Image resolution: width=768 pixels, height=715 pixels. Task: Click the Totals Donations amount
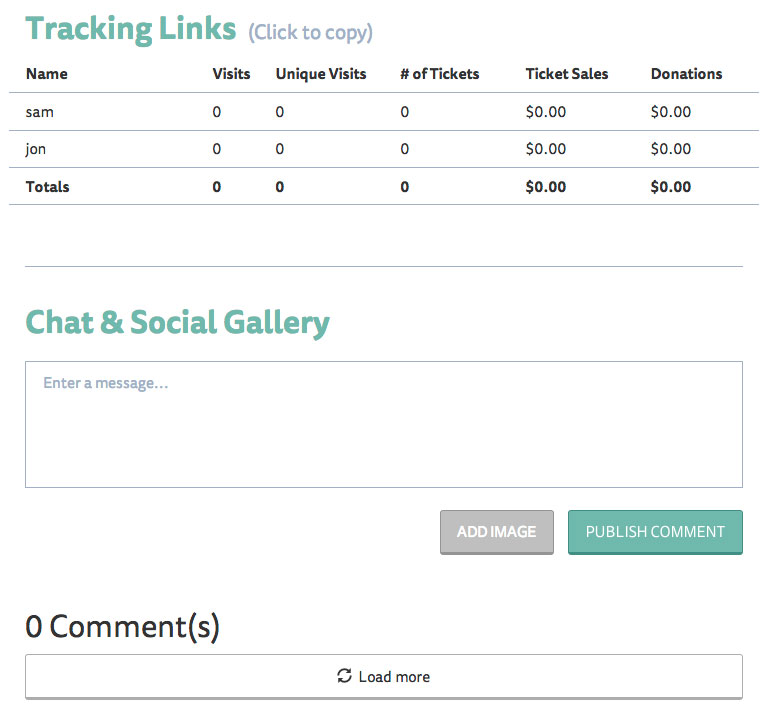coord(670,187)
